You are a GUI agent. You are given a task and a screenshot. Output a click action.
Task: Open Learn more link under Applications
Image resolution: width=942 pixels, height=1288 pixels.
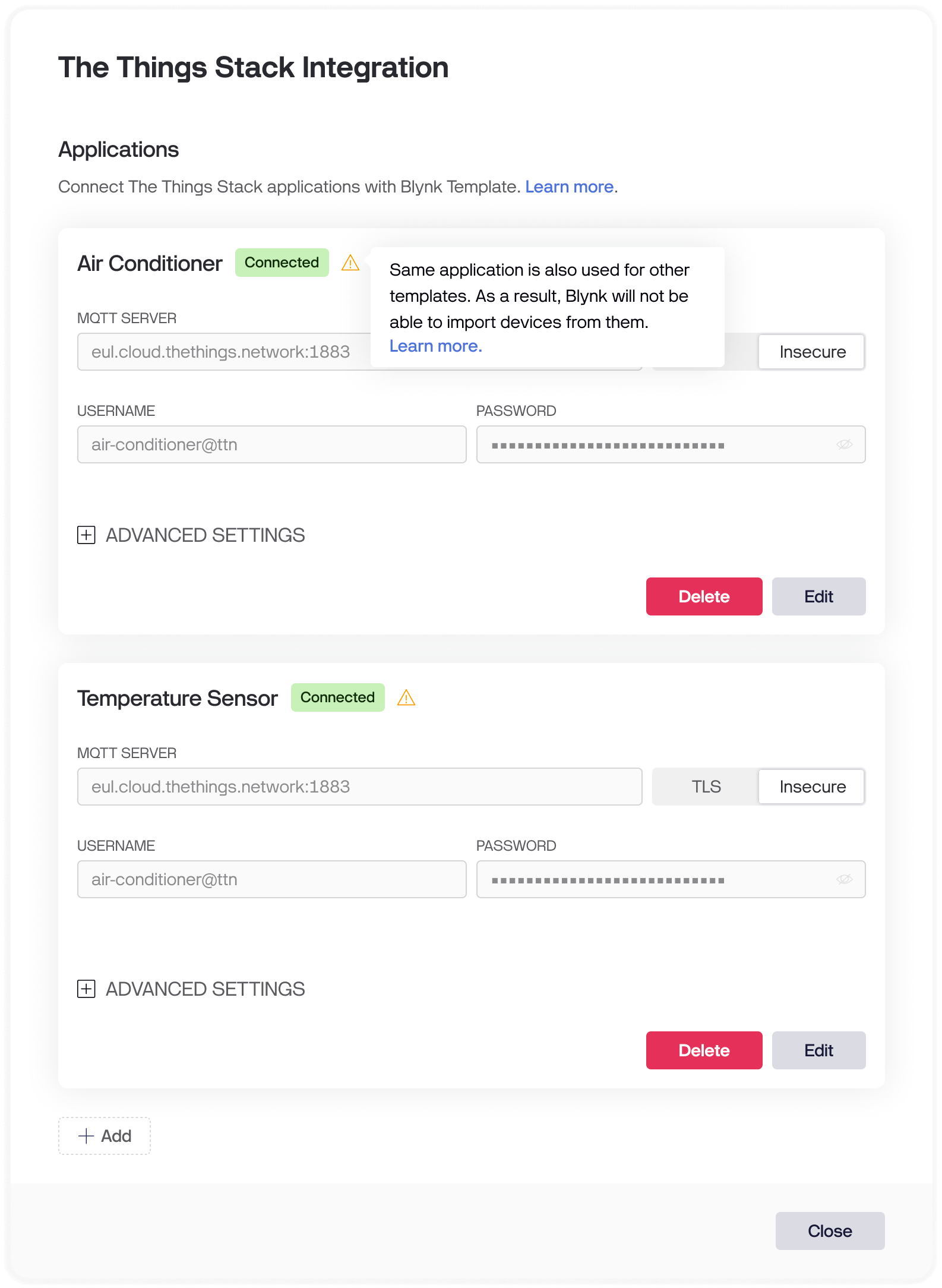click(569, 187)
